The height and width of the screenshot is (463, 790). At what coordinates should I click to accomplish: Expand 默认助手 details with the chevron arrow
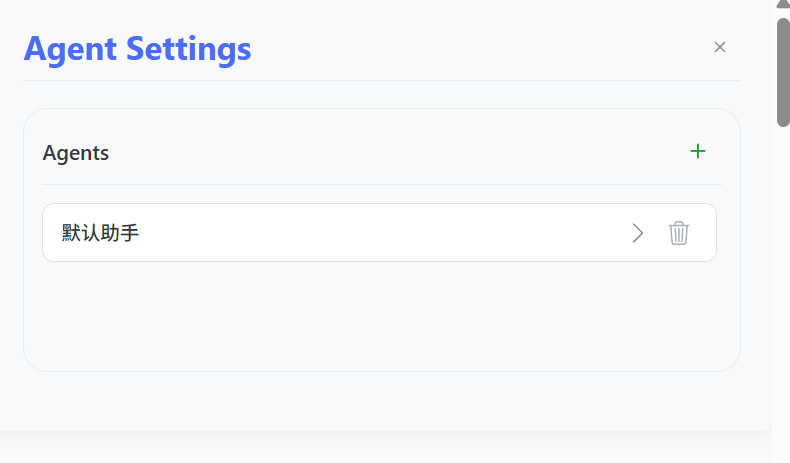pyautogui.click(x=638, y=233)
